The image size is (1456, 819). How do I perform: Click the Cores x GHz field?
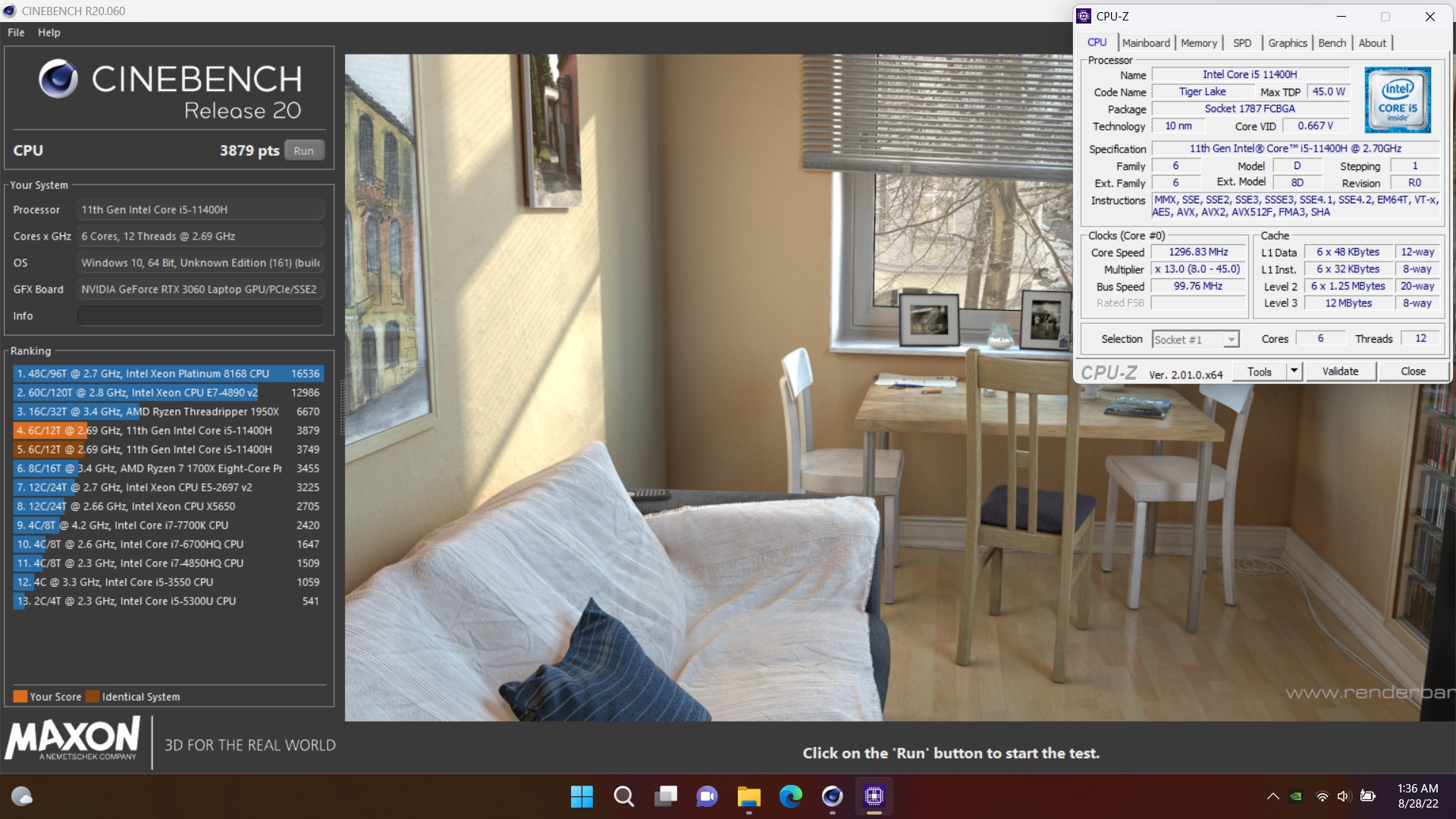pos(200,237)
